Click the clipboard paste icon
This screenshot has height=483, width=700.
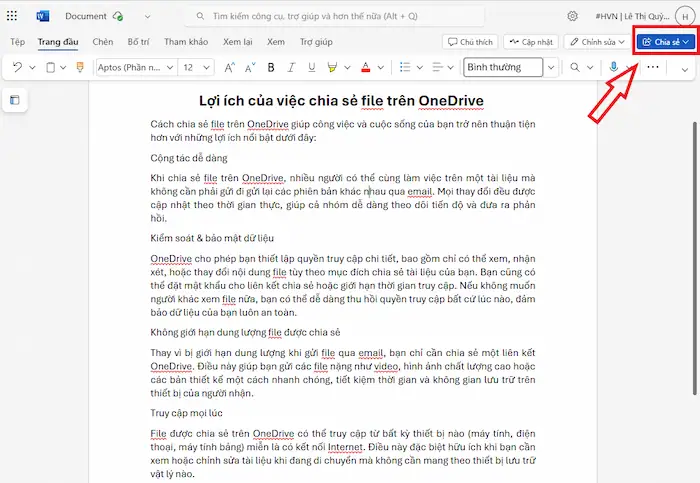click(x=50, y=67)
